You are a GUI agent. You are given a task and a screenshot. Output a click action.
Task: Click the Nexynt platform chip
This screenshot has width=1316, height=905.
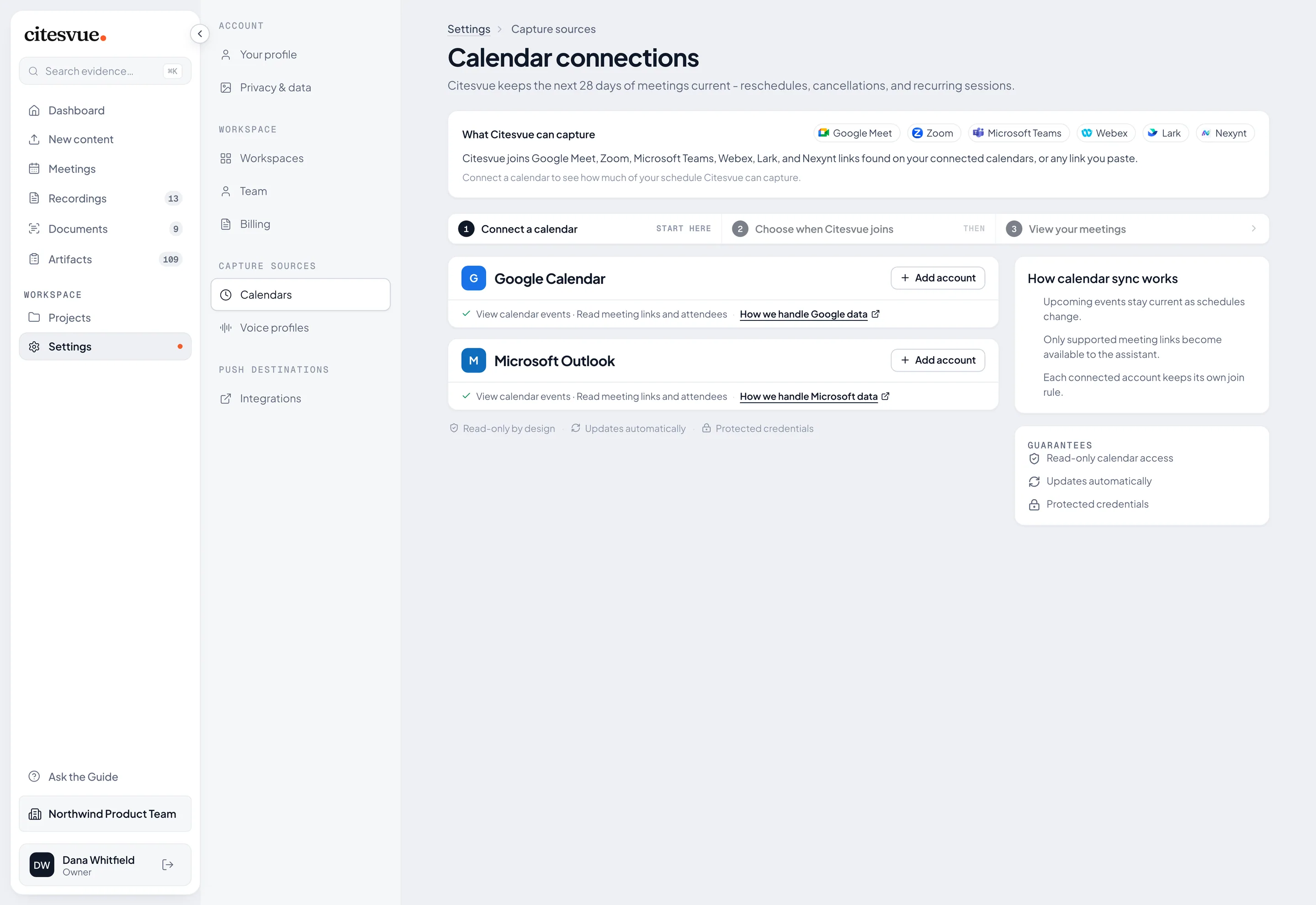[1225, 133]
